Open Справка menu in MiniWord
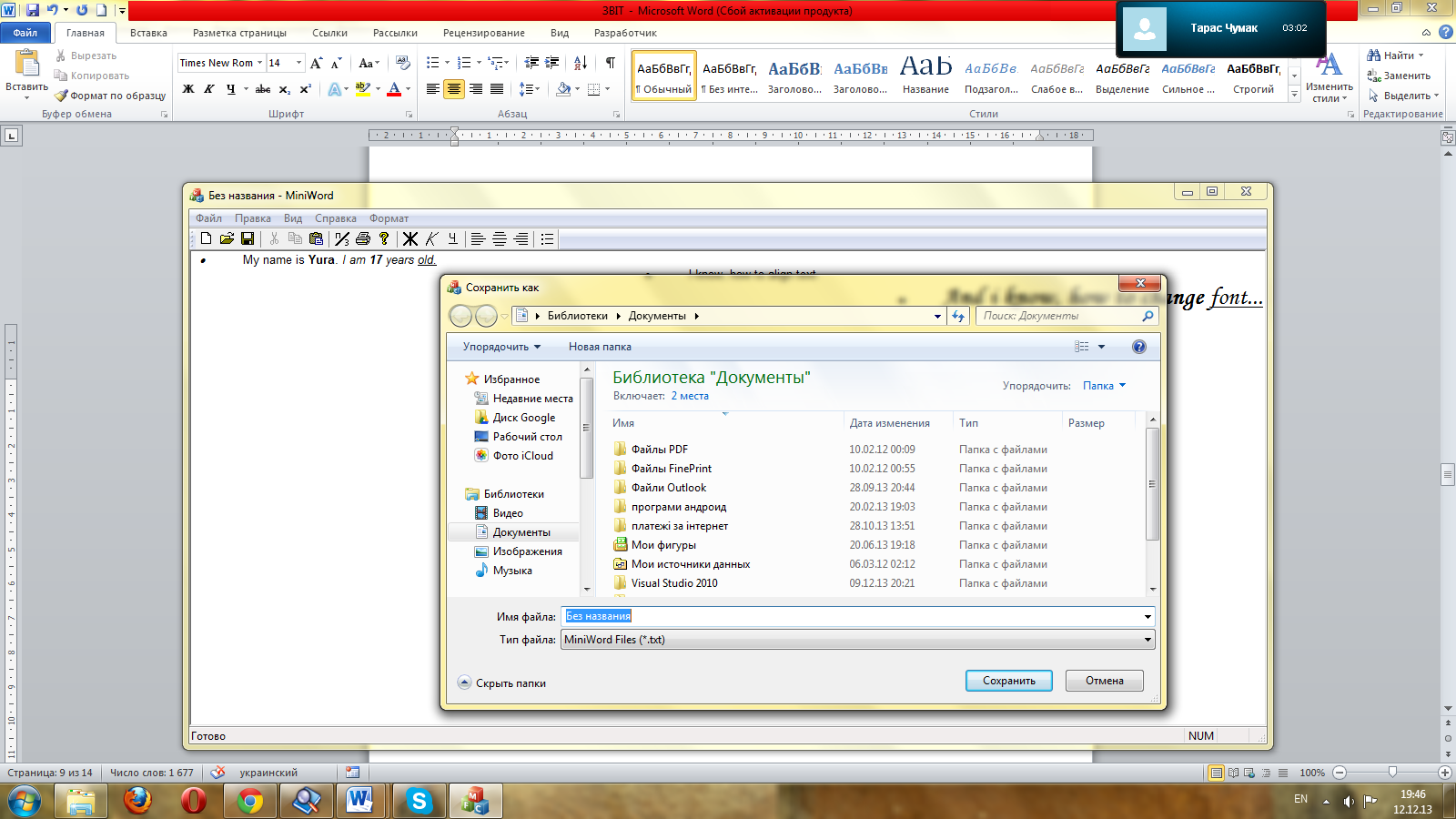The height and width of the screenshot is (819, 1456). (336, 218)
